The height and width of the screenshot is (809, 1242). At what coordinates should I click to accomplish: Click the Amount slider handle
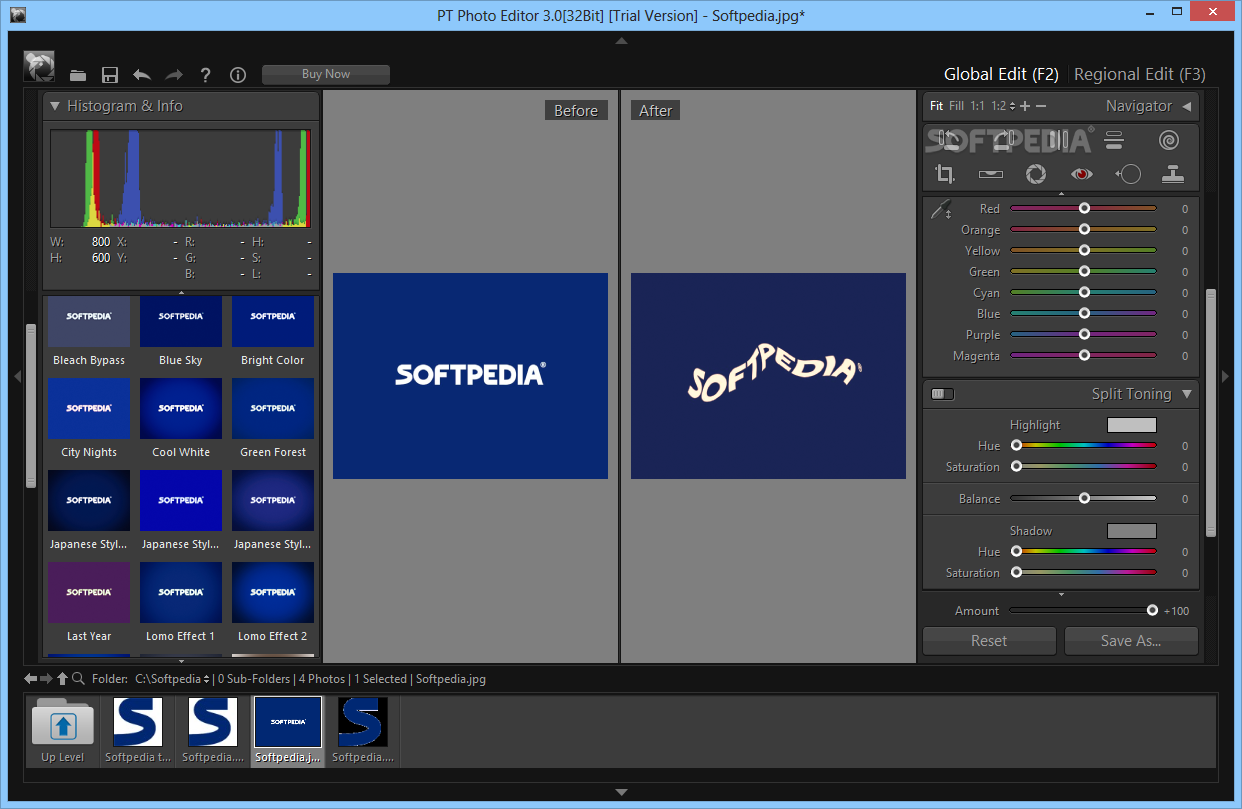[x=1152, y=610]
